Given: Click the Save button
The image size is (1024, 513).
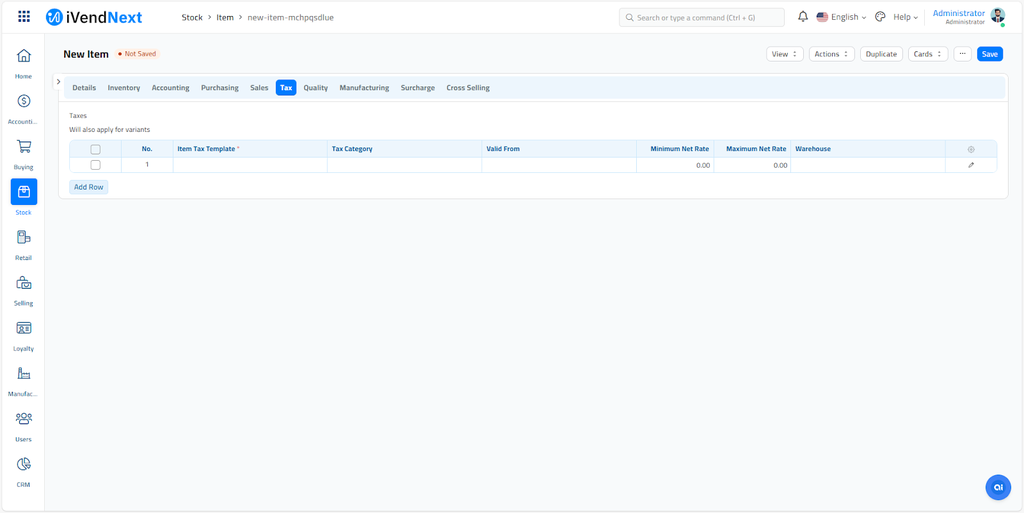Looking at the screenshot, I should pyautogui.click(x=989, y=54).
